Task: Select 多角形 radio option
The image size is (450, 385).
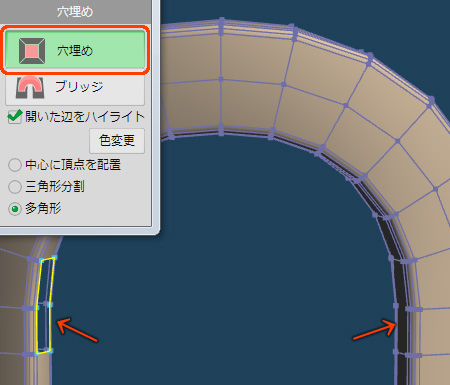Action: 15,209
